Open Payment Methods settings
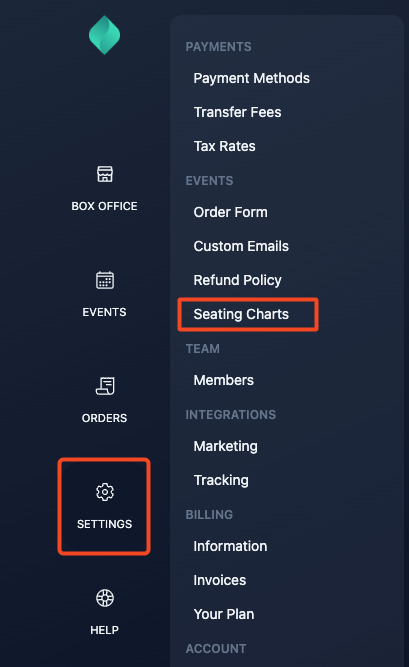The image size is (409, 667). (x=252, y=78)
